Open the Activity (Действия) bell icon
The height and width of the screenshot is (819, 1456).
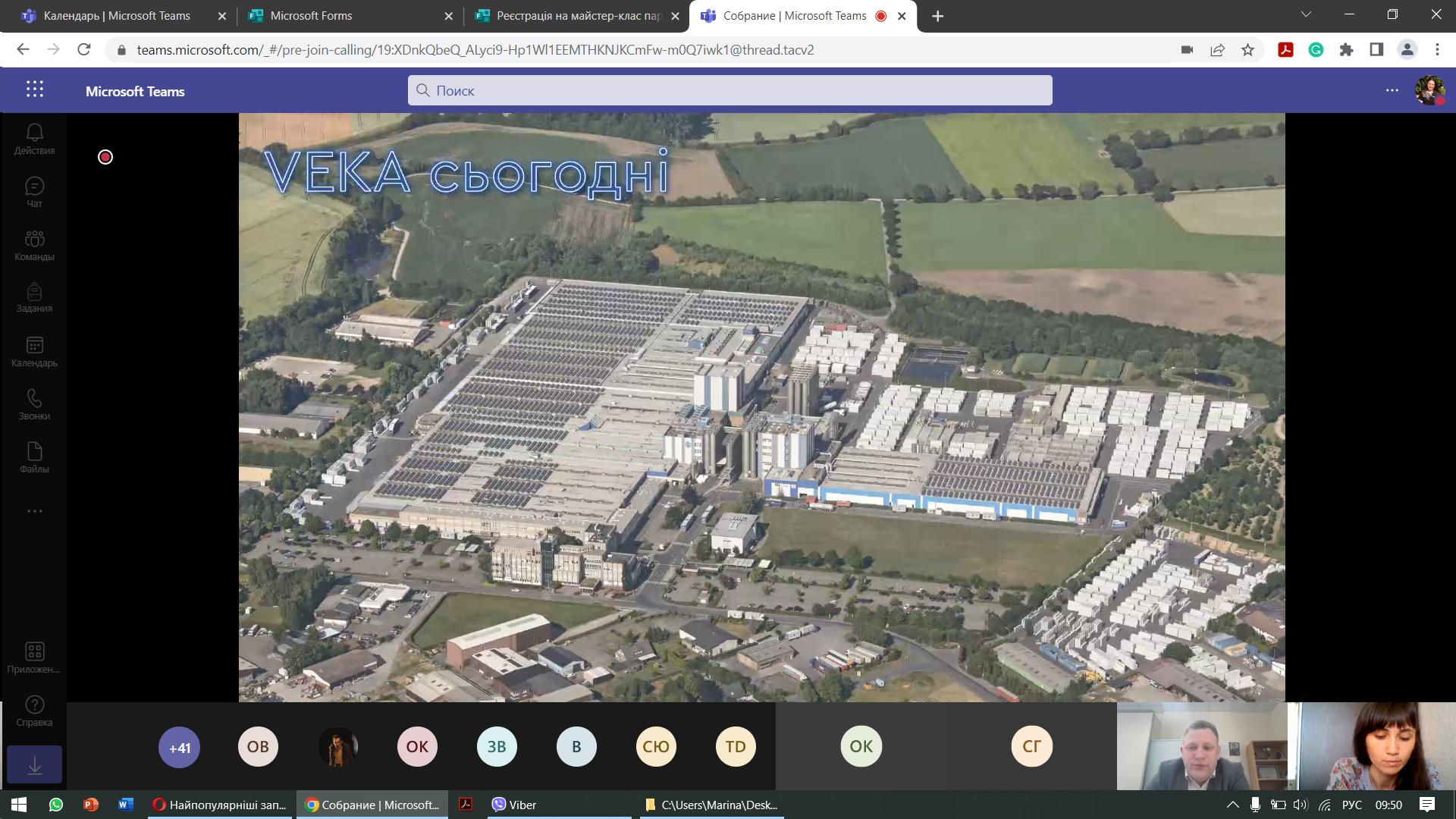(34, 140)
